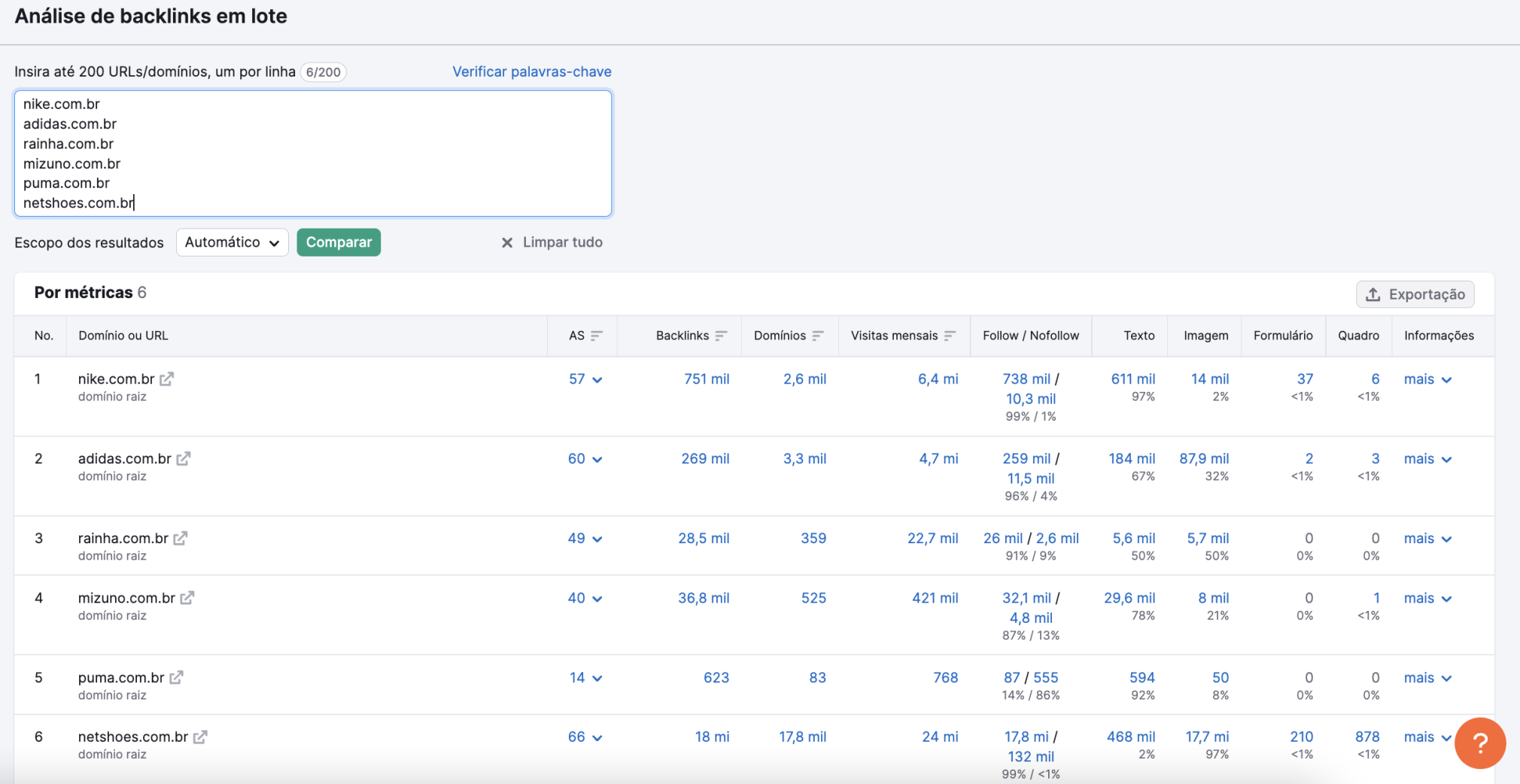Image resolution: width=1520 pixels, height=784 pixels.
Task: Click the green Comparar button
Action: click(339, 242)
